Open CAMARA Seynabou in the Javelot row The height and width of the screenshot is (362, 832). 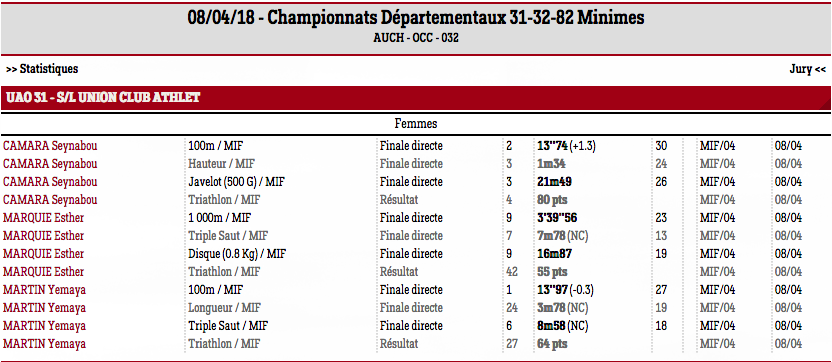coord(50,182)
